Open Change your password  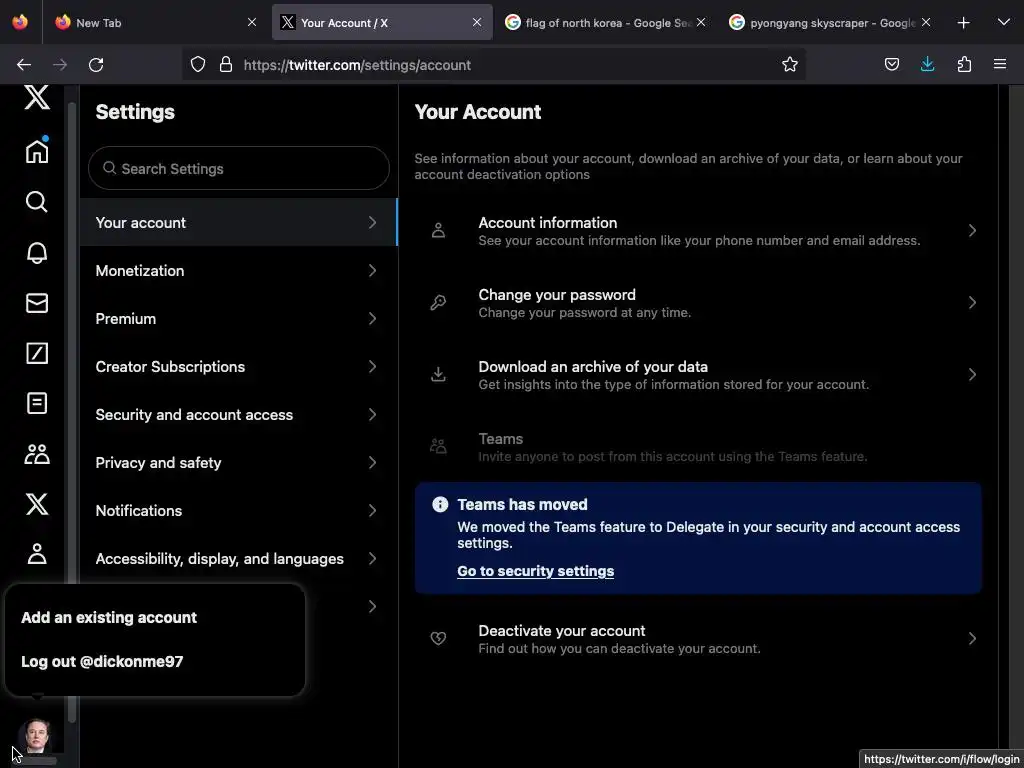[x=698, y=302]
